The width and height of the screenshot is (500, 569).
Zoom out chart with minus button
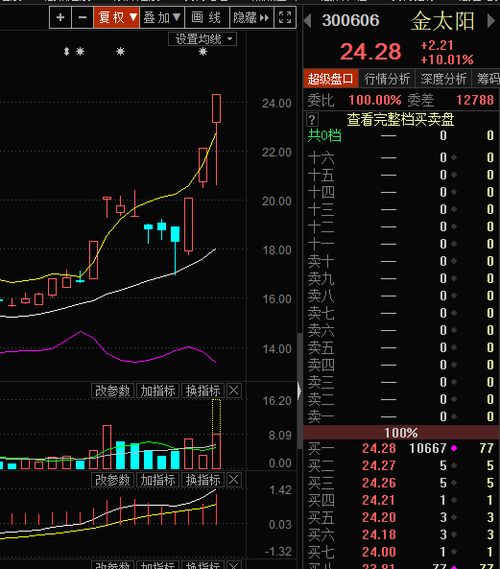pyautogui.click(x=83, y=17)
